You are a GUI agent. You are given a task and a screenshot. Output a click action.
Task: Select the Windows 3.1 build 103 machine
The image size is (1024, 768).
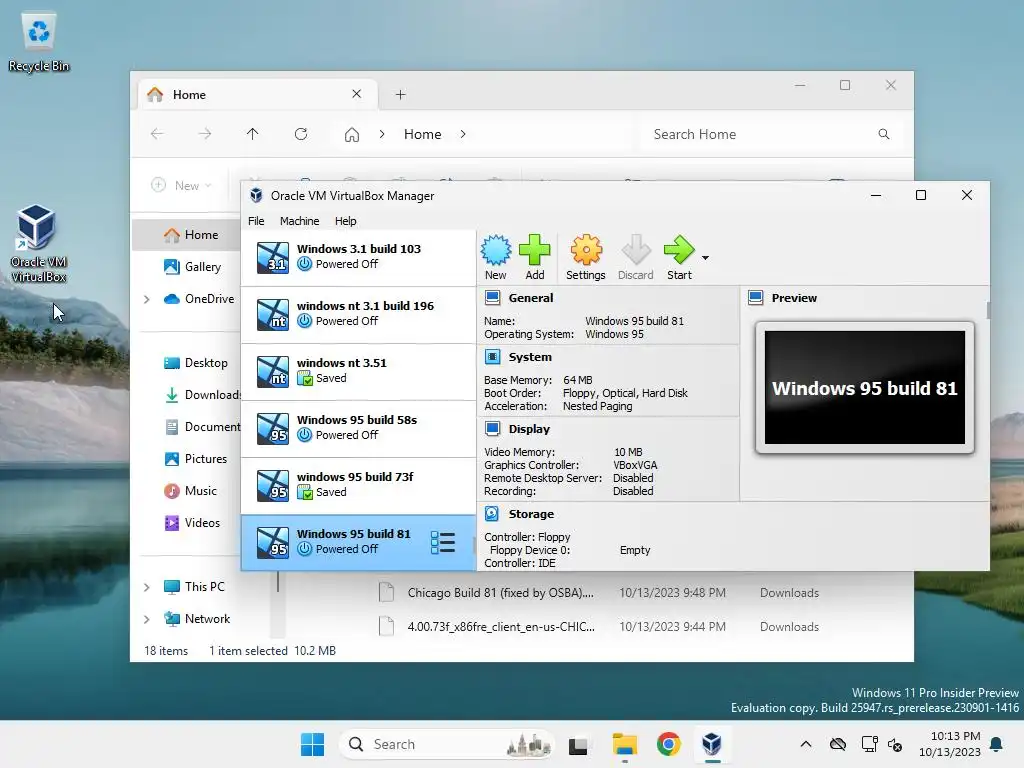tap(359, 257)
